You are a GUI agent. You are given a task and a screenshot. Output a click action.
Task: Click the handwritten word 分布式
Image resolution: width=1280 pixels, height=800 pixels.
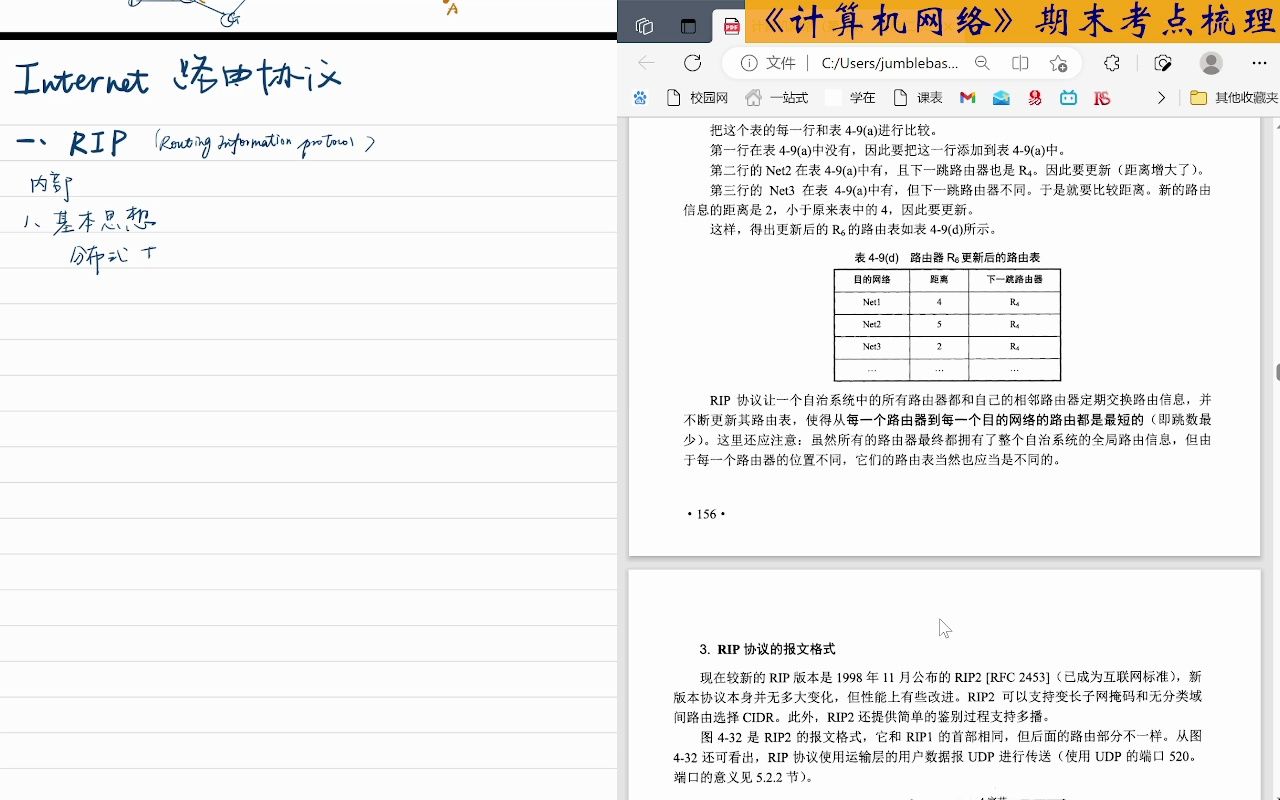(98, 257)
